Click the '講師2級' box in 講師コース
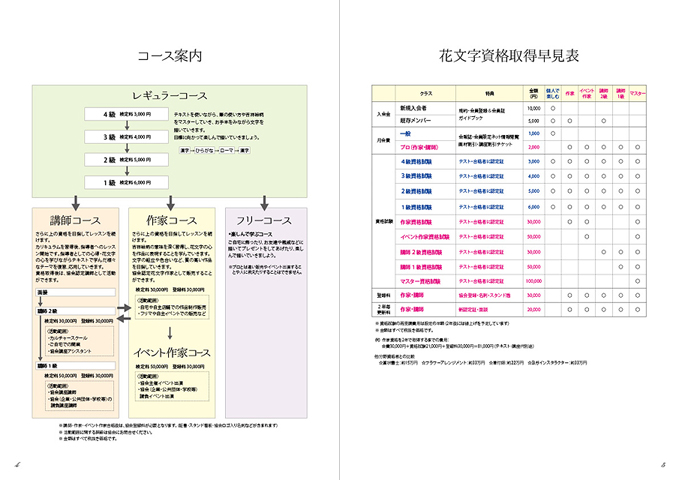Viewport: 679px width, 480px height. click(x=76, y=311)
